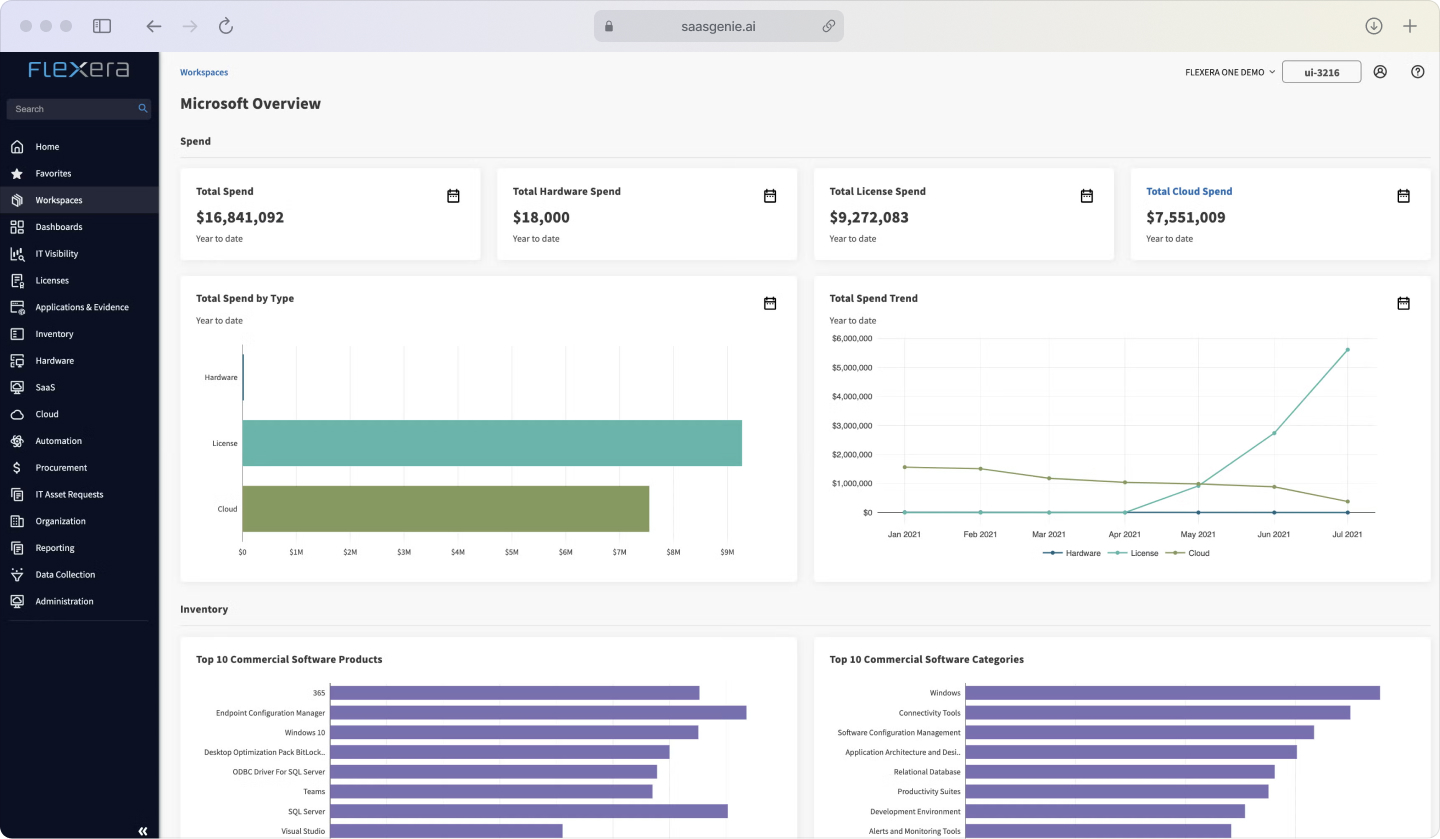The image size is (1440, 839).
Task: Click the Workspaces breadcrumb link
Action: point(204,72)
